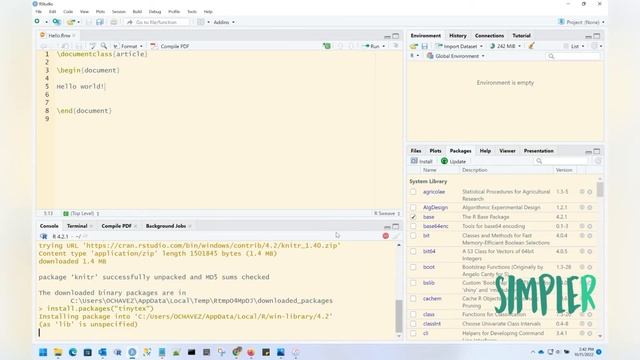Click the Compile PDF icon
The height and width of the screenshot is (360, 640).
point(154,46)
